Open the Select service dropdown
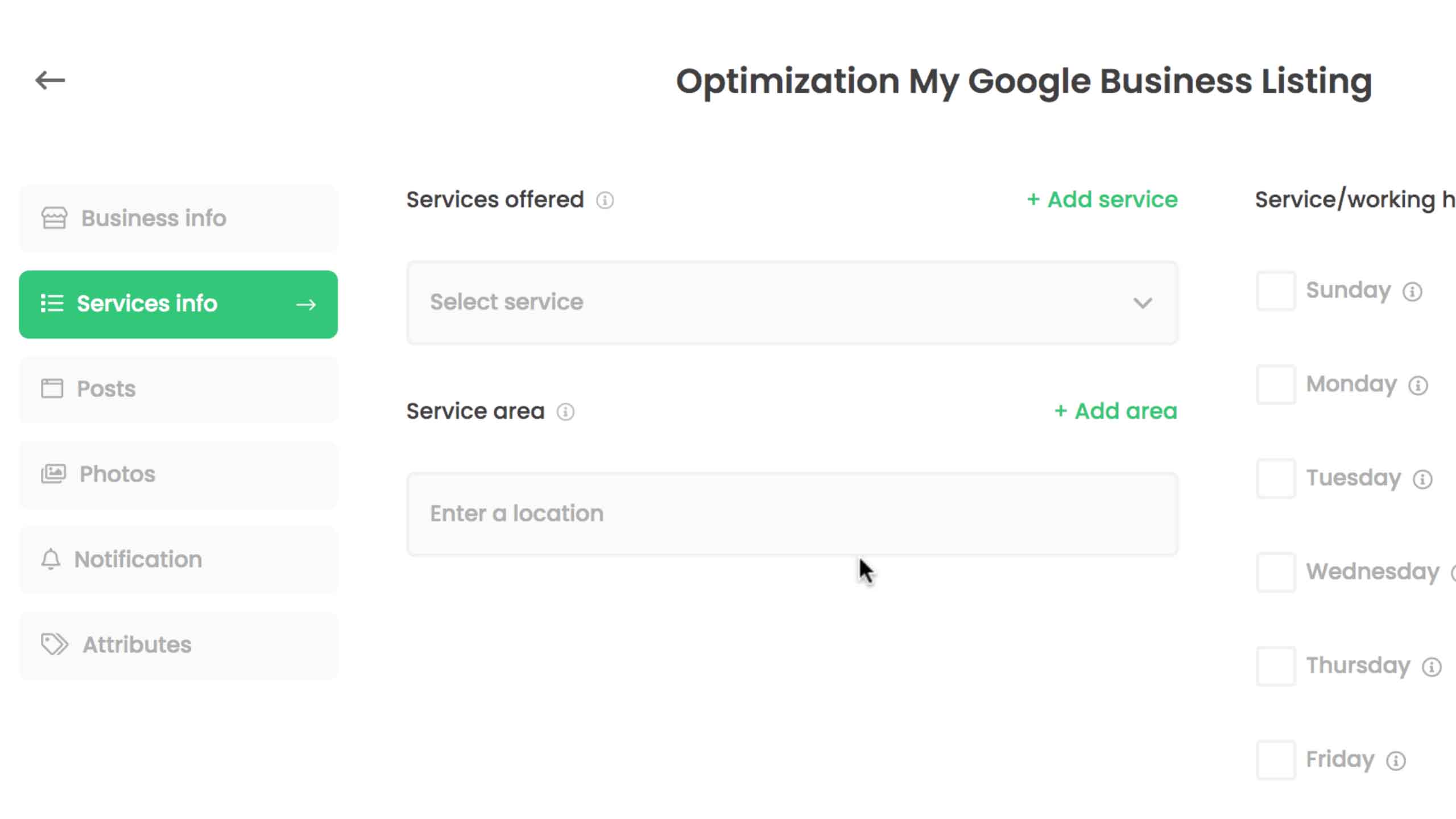 click(792, 303)
